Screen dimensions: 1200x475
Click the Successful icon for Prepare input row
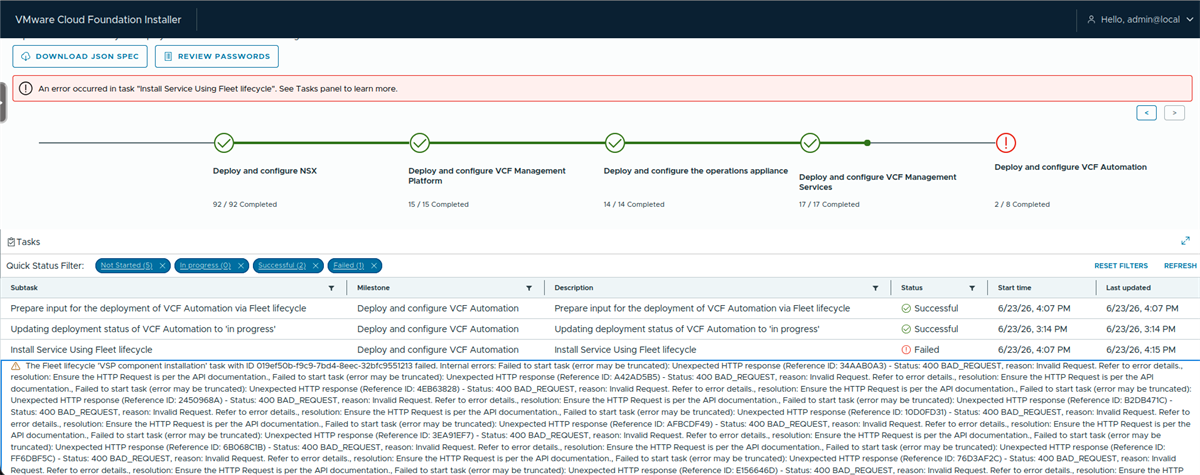906,308
